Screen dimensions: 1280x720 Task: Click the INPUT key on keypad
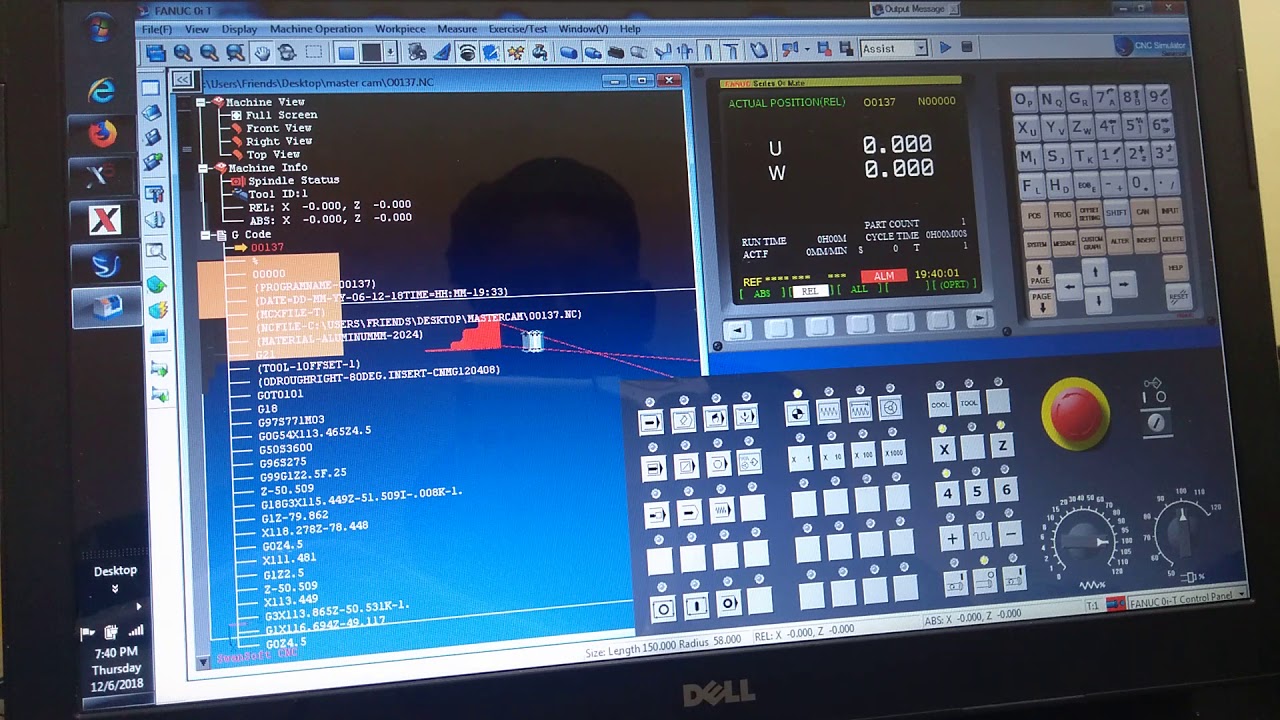point(1170,211)
